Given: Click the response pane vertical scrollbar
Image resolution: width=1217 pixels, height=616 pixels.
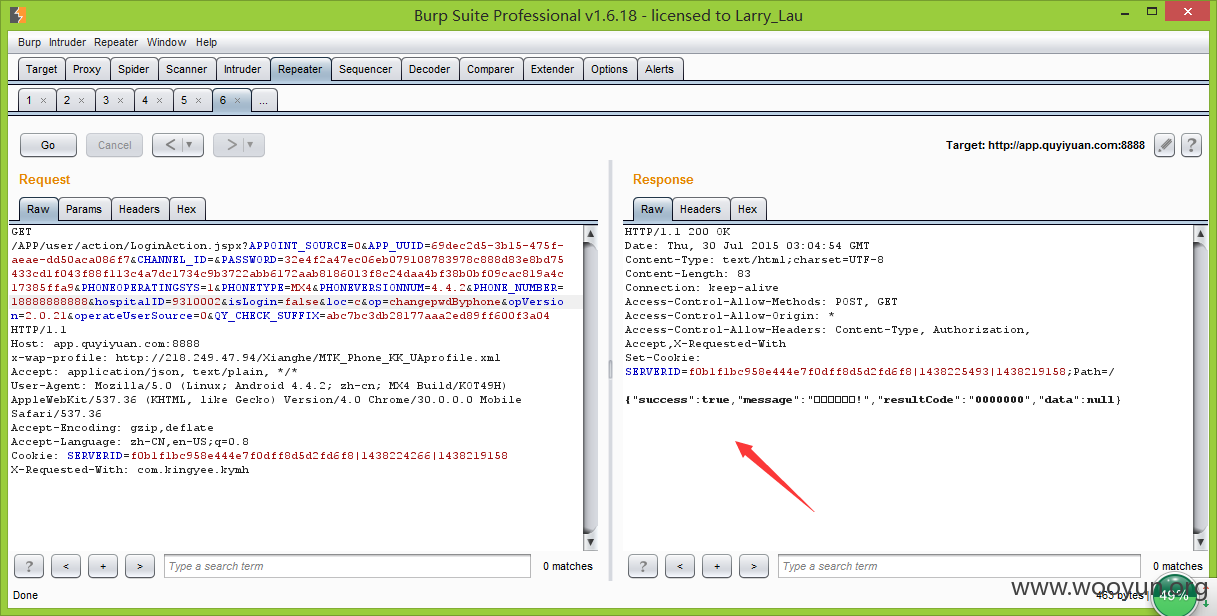Looking at the screenshot, I should (1201, 387).
